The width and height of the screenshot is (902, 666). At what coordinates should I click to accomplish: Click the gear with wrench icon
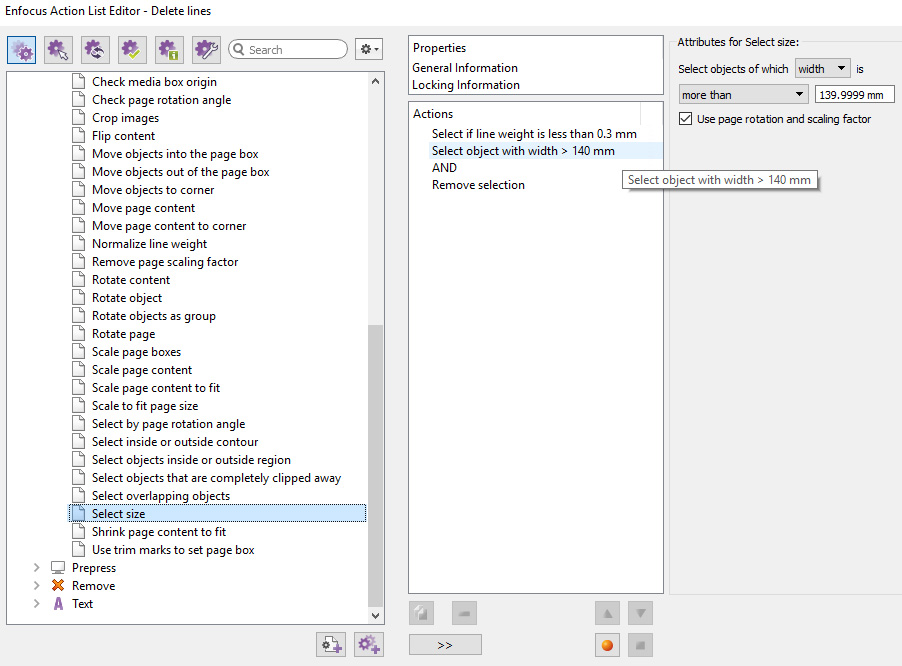point(206,49)
